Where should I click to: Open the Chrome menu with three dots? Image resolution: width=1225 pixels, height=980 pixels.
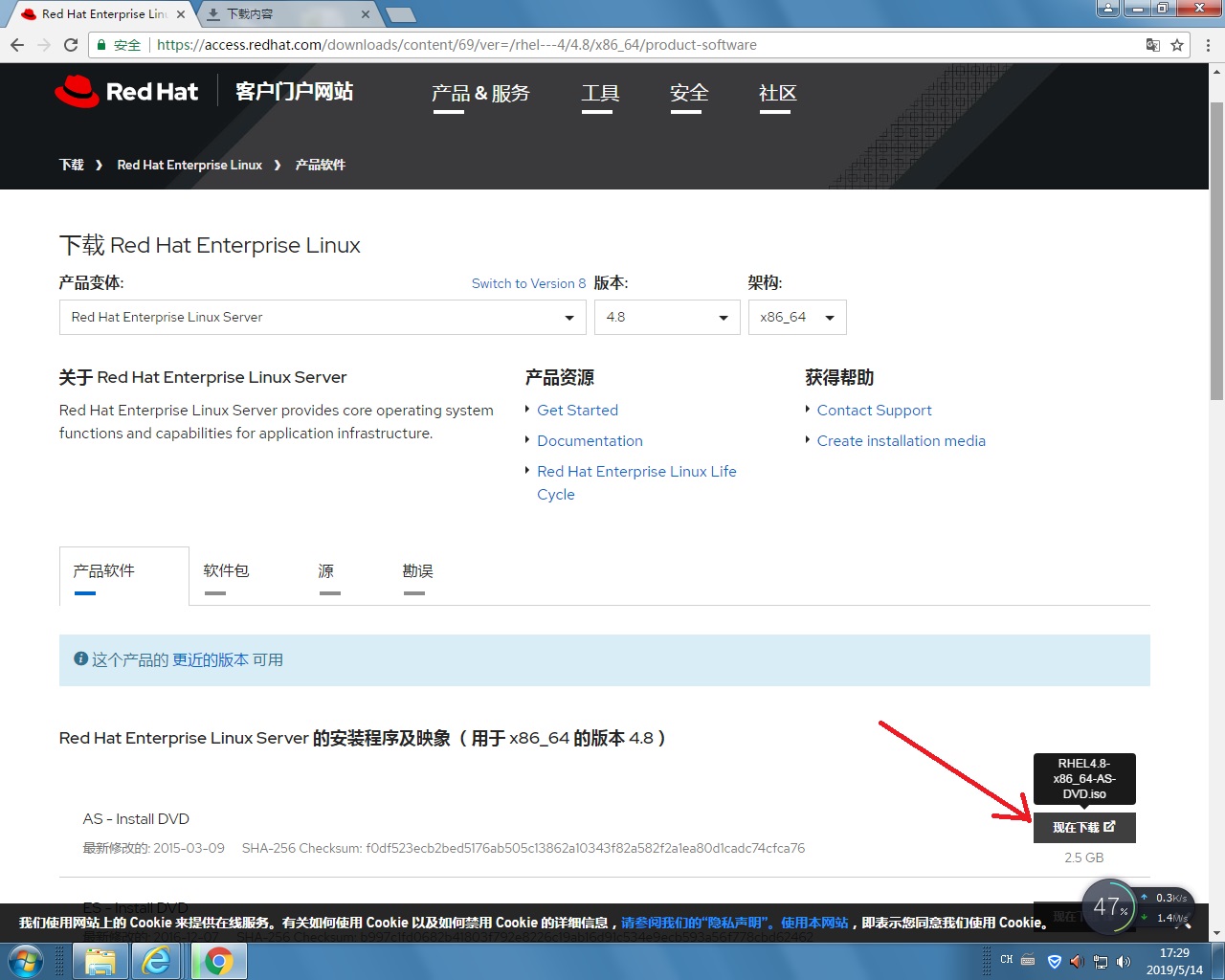pyautogui.click(x=1208, y=45)
